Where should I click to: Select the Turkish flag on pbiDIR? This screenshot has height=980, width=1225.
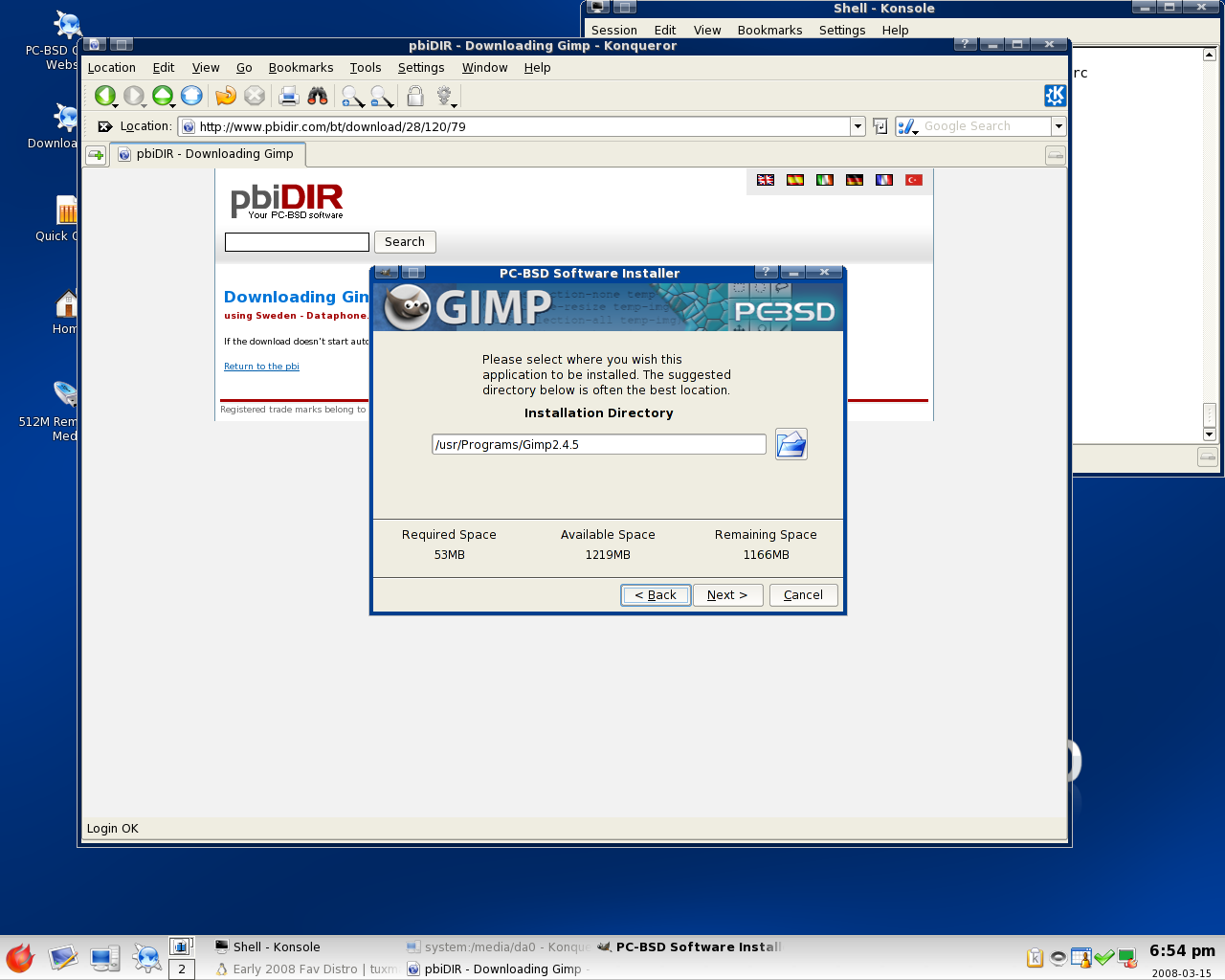point(914,180)
